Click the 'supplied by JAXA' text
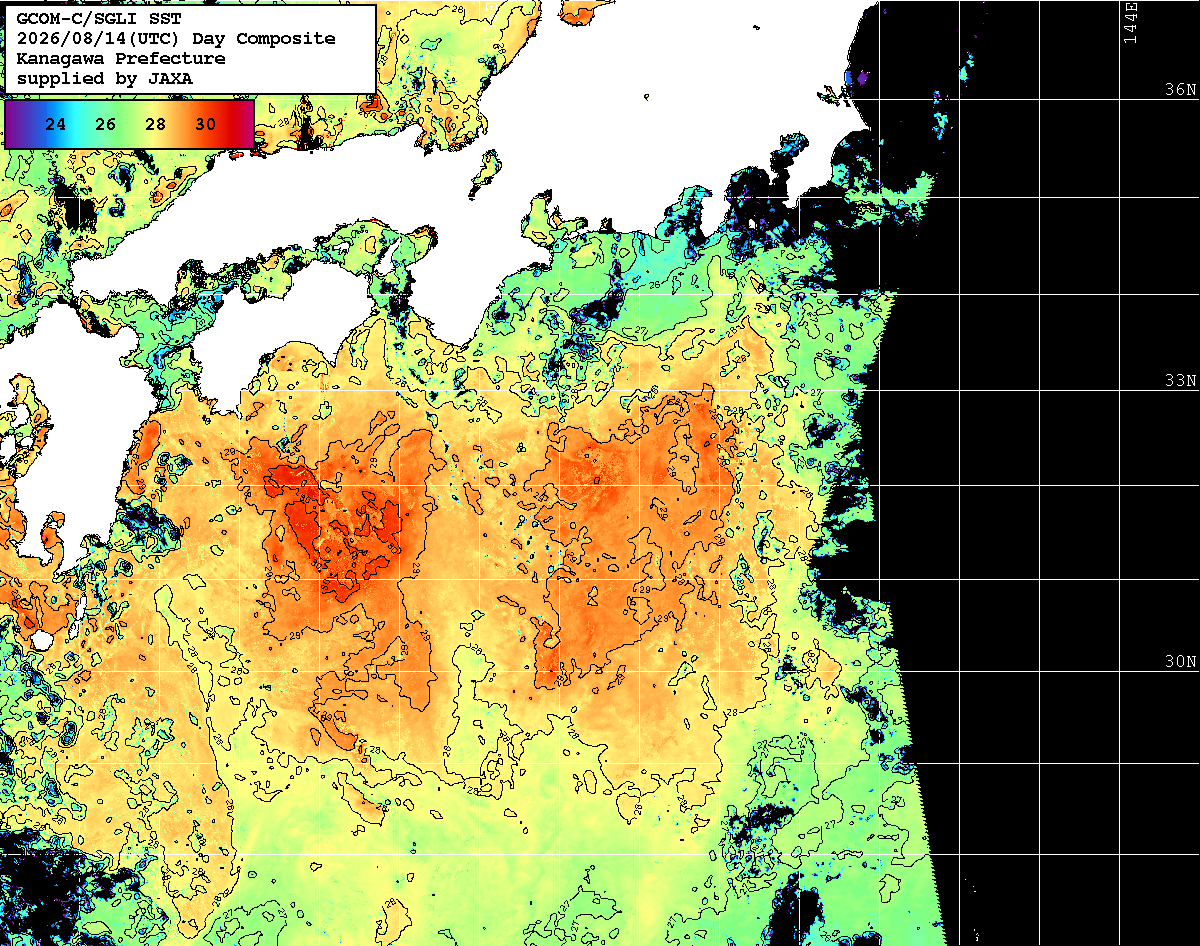Image resolution: width=1200 pixels, height=946 pixels. [x=105, y=78]
